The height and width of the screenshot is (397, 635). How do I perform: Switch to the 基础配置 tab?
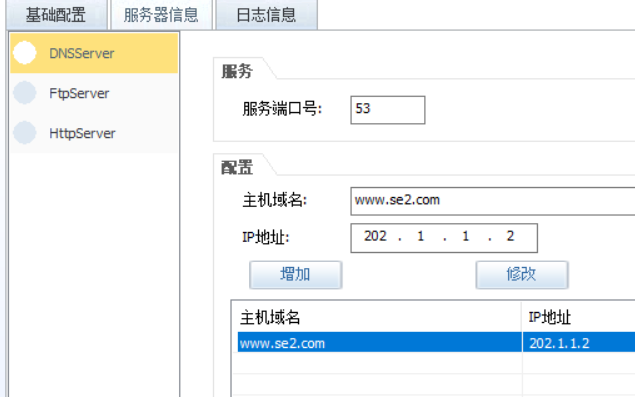[56, 15]
